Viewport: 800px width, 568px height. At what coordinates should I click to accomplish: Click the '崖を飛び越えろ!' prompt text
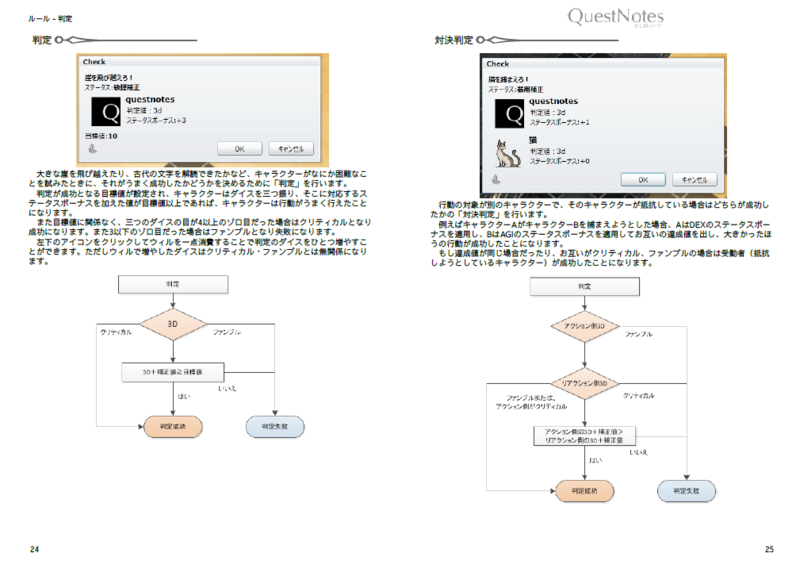(109, 78)
